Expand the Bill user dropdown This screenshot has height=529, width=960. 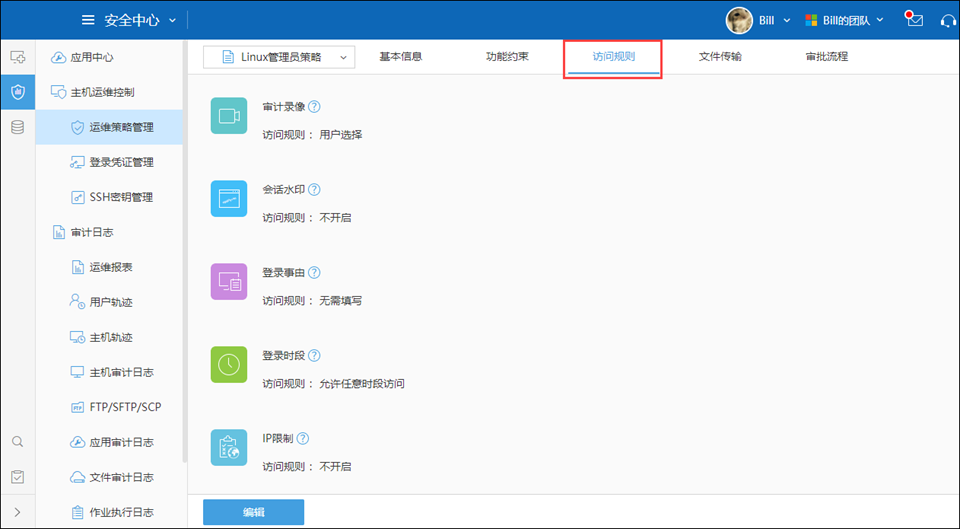pyautogui.click(x=787, y=20)
